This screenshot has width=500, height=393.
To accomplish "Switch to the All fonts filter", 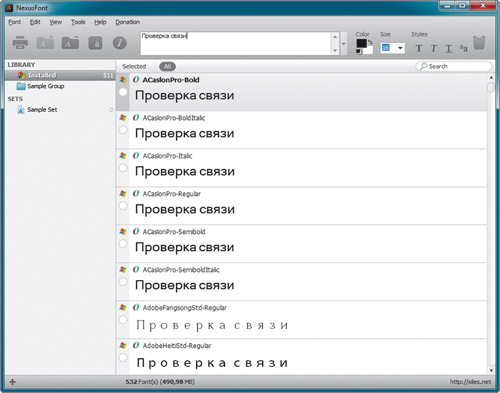I will pos(167,66).
